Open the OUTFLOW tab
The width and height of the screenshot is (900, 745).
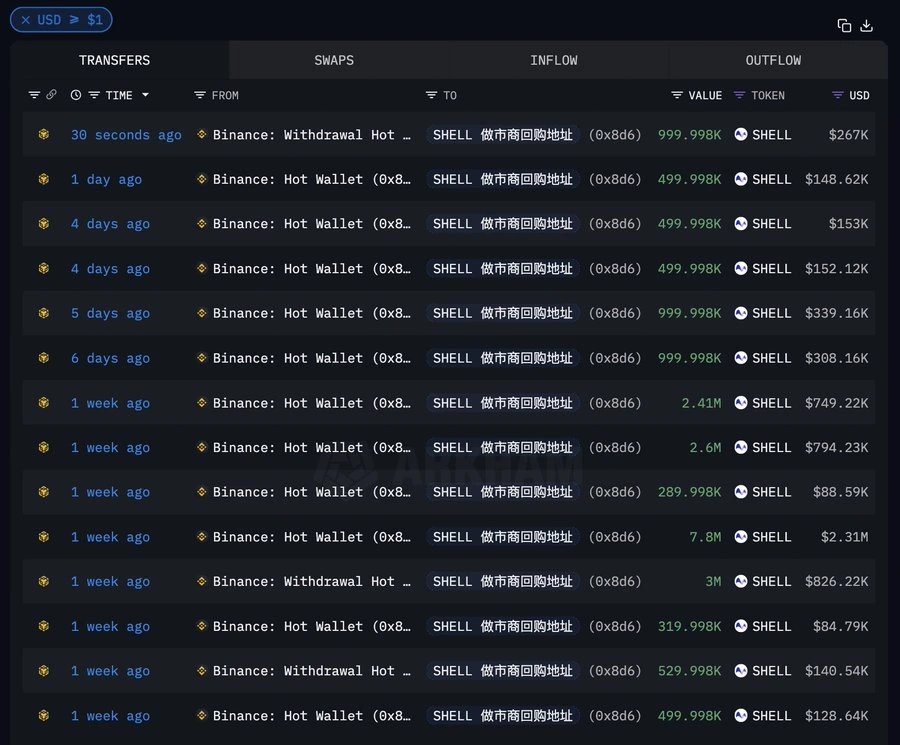773,60
